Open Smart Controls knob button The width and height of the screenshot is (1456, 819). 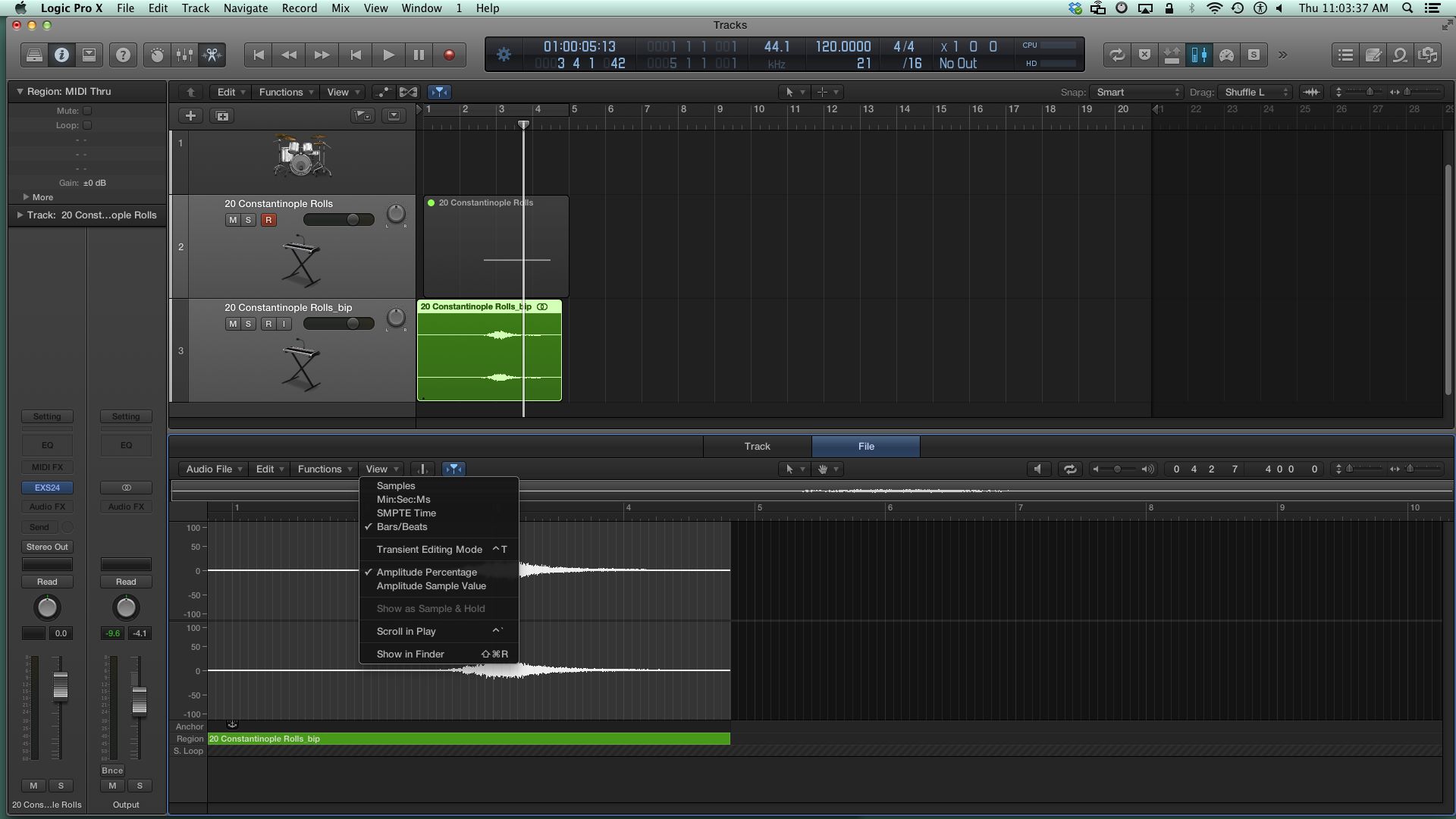point(157,55)
